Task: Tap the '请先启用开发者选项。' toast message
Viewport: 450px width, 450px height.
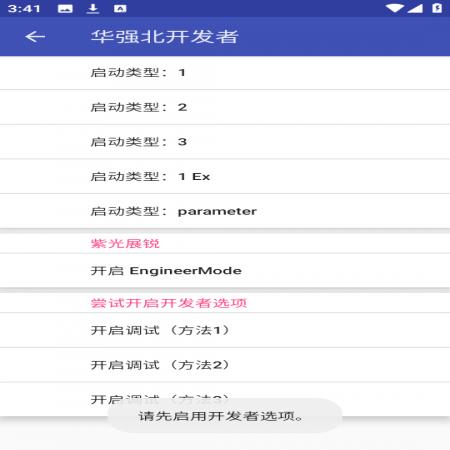Action: [225, 416]
